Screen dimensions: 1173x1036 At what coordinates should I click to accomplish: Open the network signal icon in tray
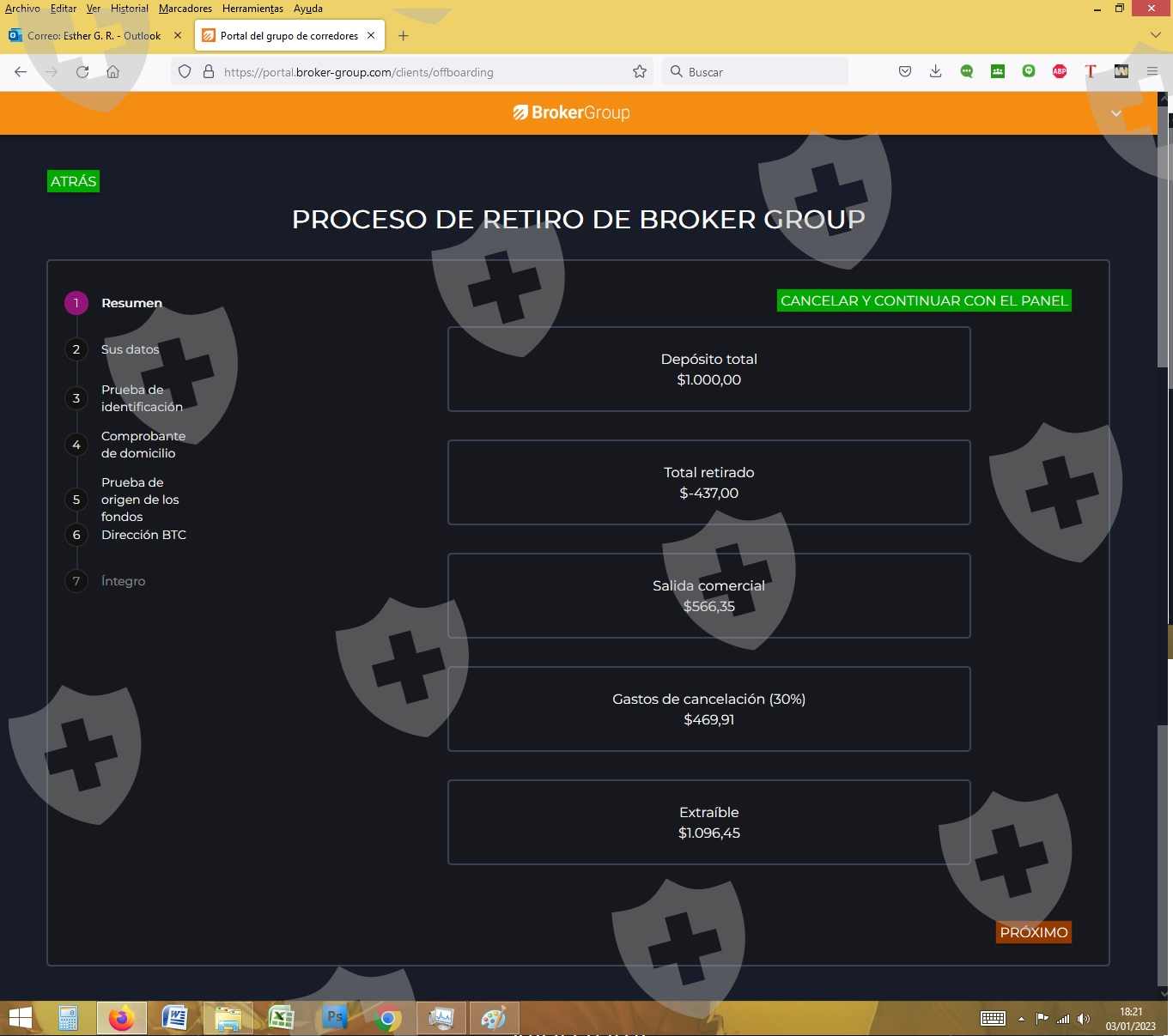pos(1063,1019)
